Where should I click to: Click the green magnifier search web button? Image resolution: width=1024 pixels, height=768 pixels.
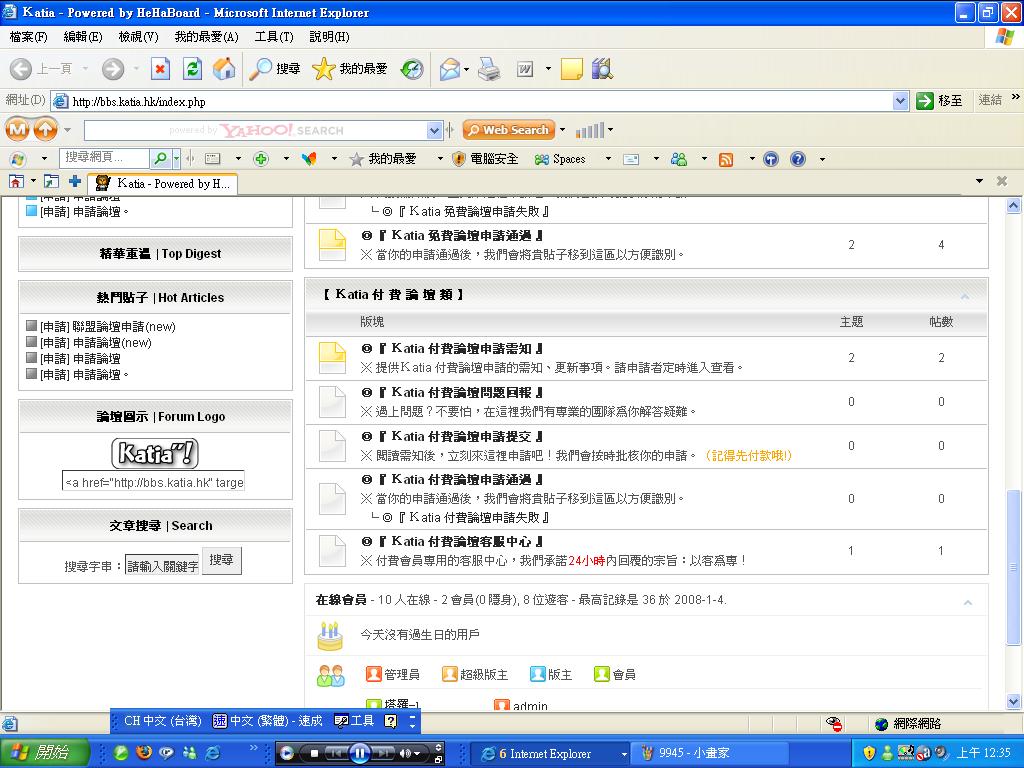coord(159,158)
